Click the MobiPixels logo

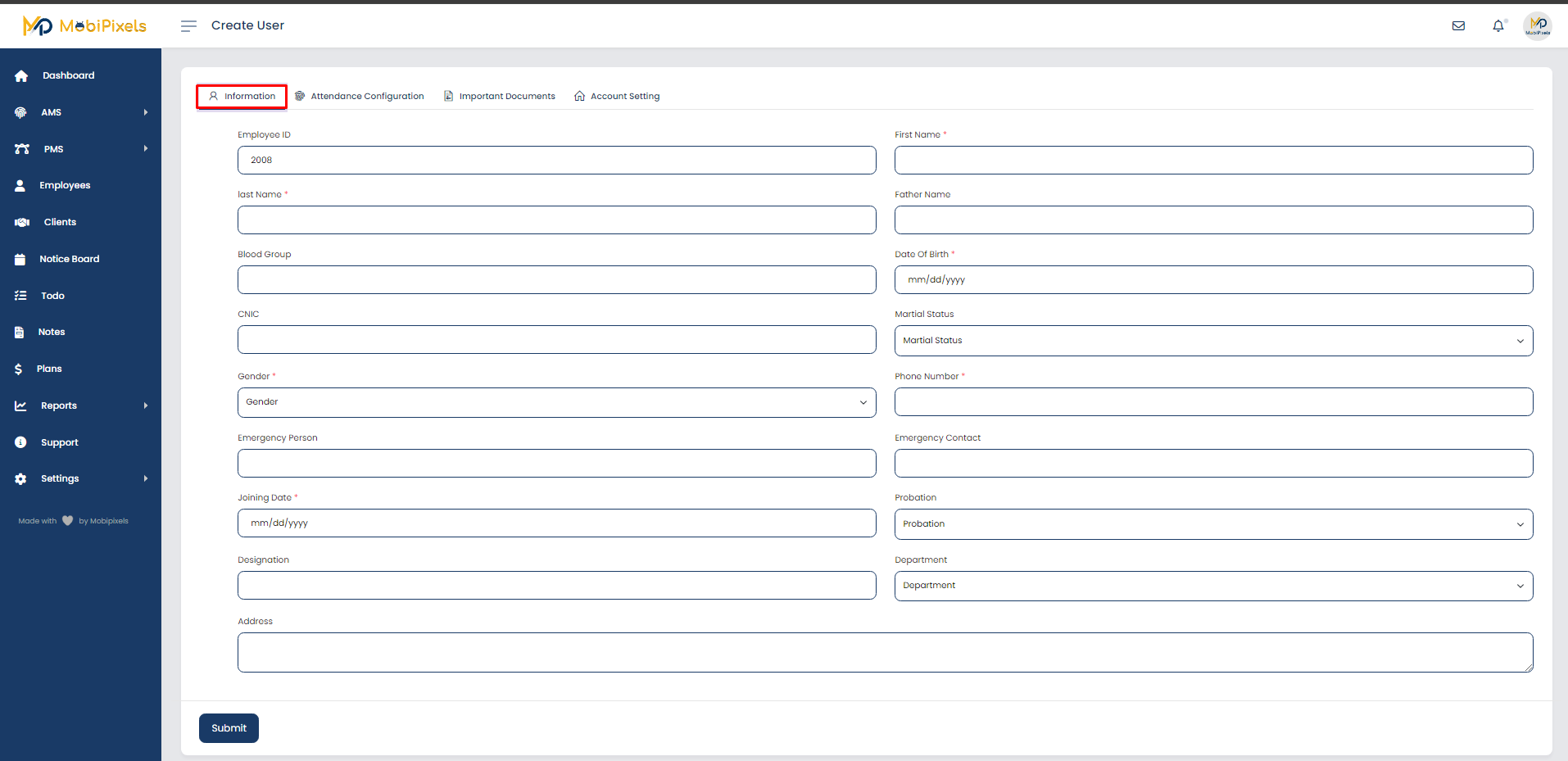(x=84, y=26)
